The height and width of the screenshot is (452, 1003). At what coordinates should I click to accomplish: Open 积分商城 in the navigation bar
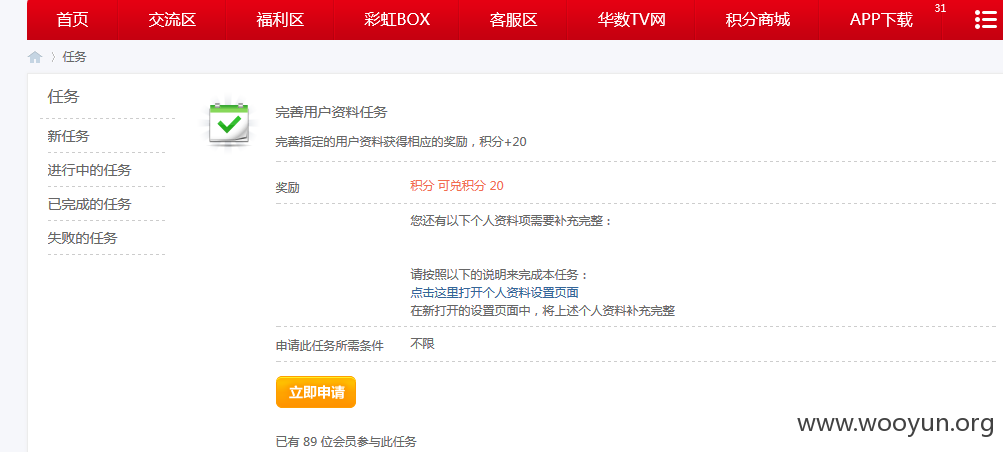point(757,19)
